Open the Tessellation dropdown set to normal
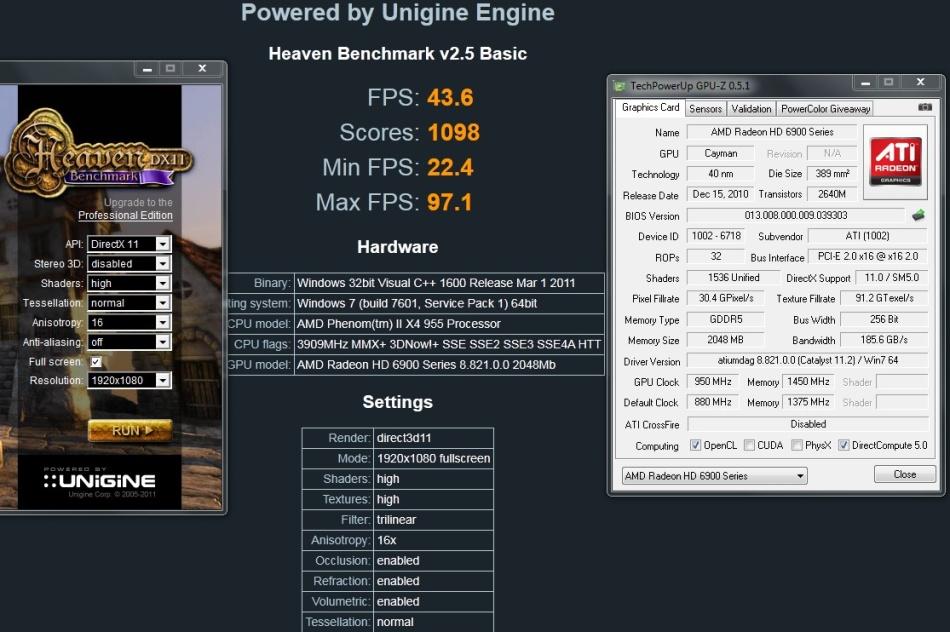The width and height of the screenshot is (950, 632). pos(129,303)
